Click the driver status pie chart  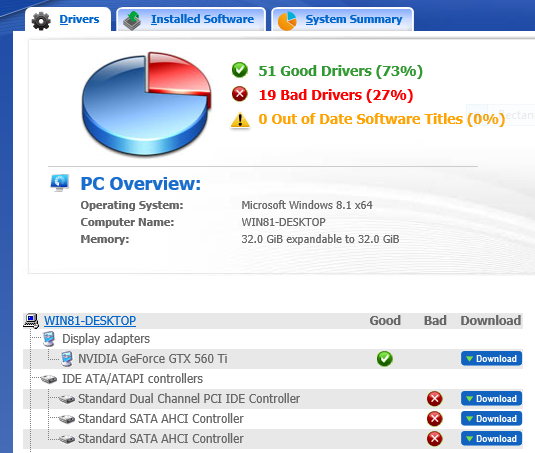coord(147,104)
